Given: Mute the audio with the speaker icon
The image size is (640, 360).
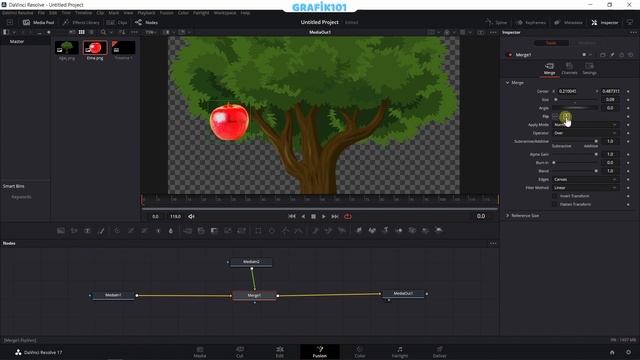Looking at the screenshot, I should pos(191,216).
